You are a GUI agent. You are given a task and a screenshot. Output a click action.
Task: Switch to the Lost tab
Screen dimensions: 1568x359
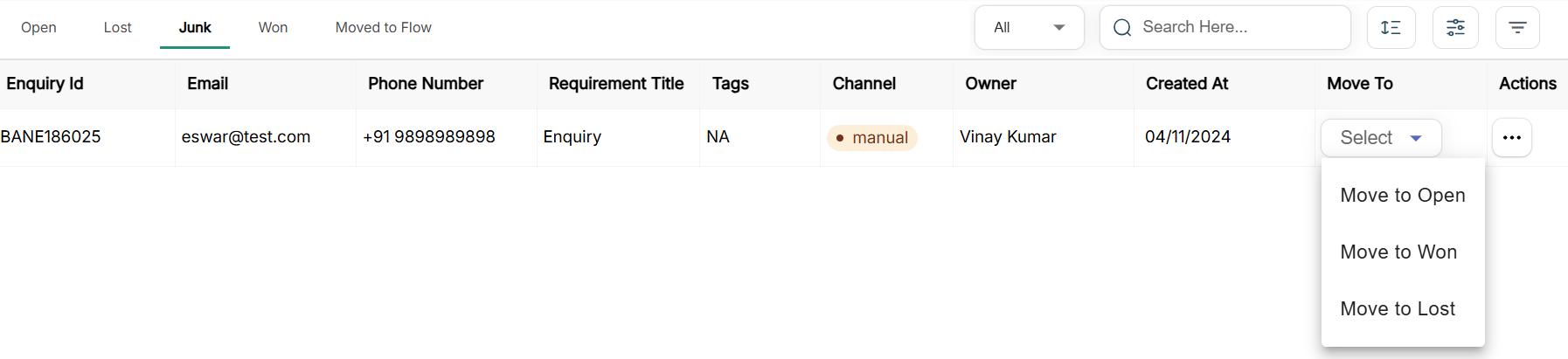[x=117, y=28]
